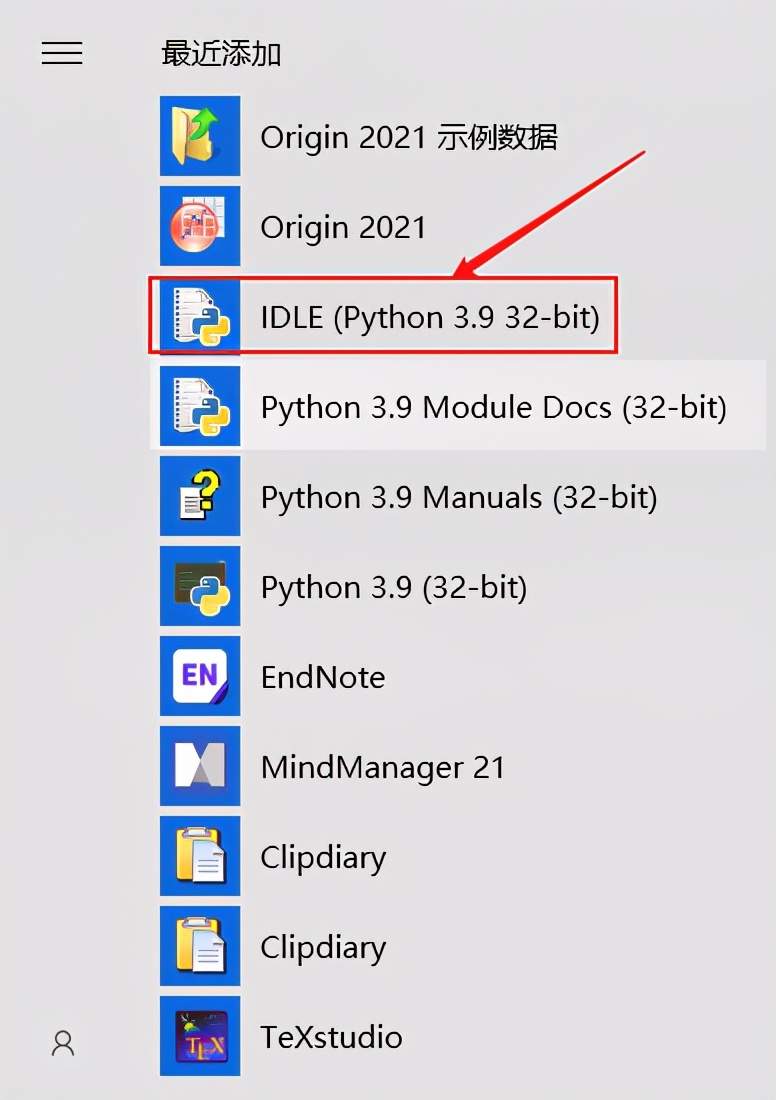Screen dimensions: 776x1100
Task: Click the EndNote EN icon
Action: 200,676
